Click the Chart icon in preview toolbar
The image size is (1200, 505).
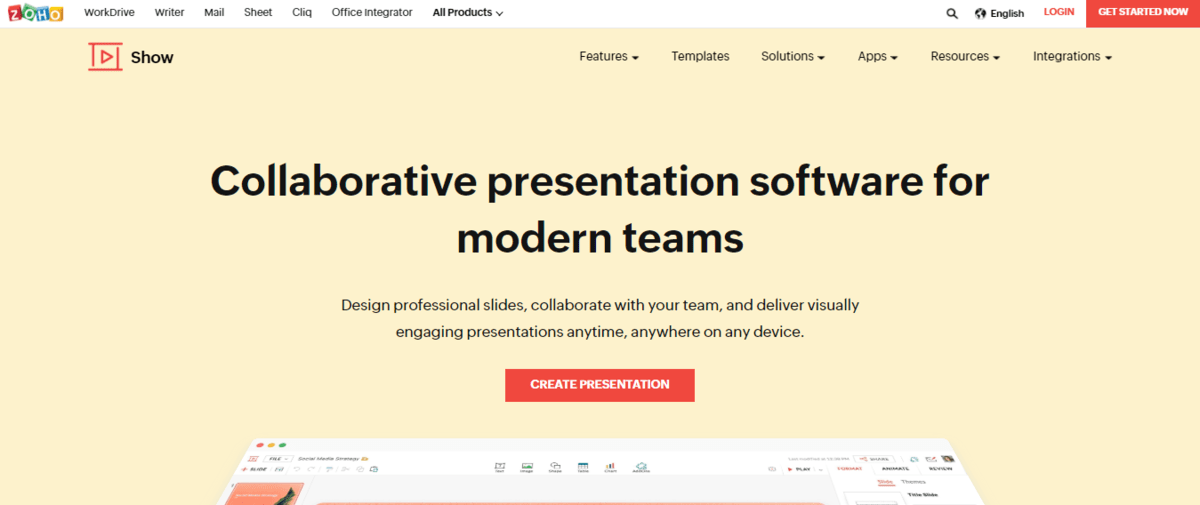(x=610, y=467)
